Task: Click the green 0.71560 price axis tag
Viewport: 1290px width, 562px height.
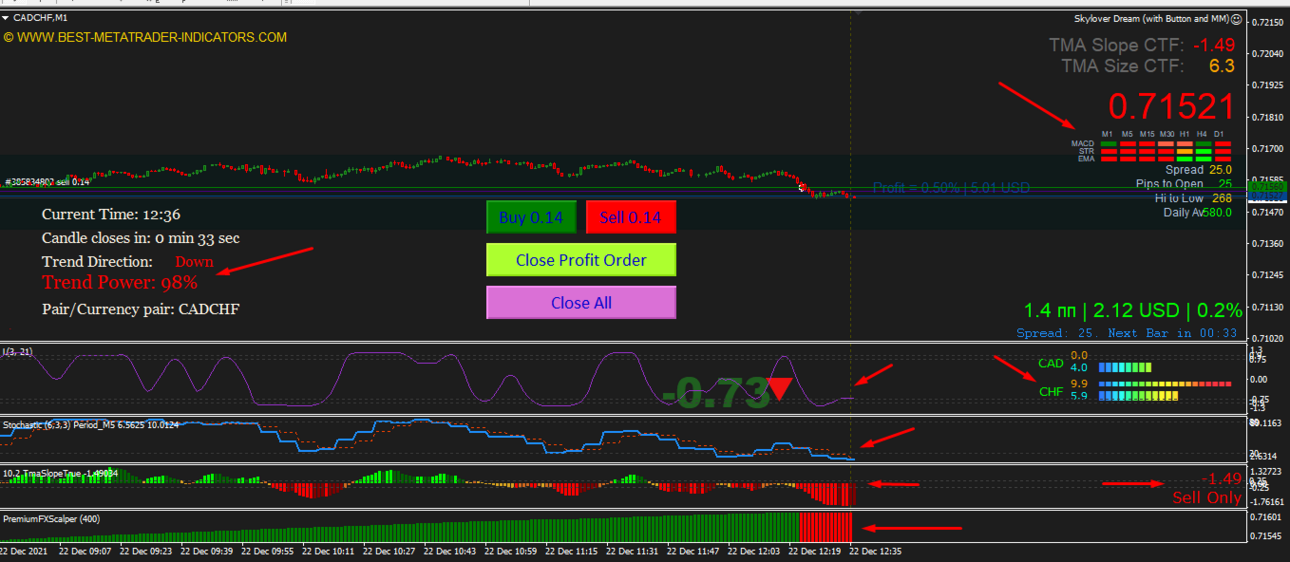Action: point(1268,187)
